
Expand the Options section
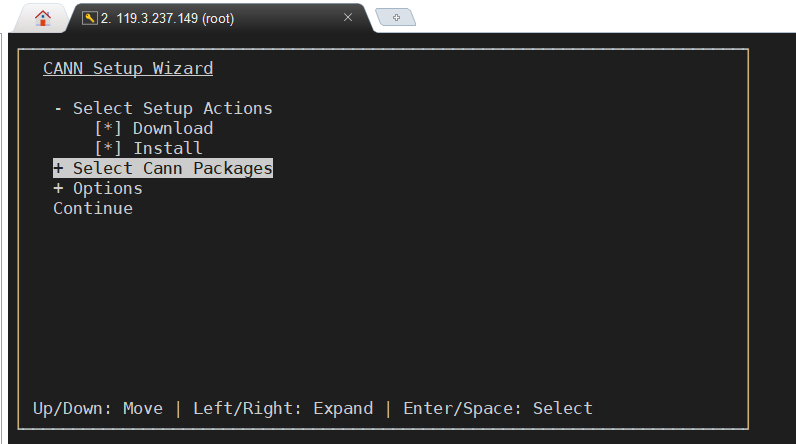pos(58,188)
